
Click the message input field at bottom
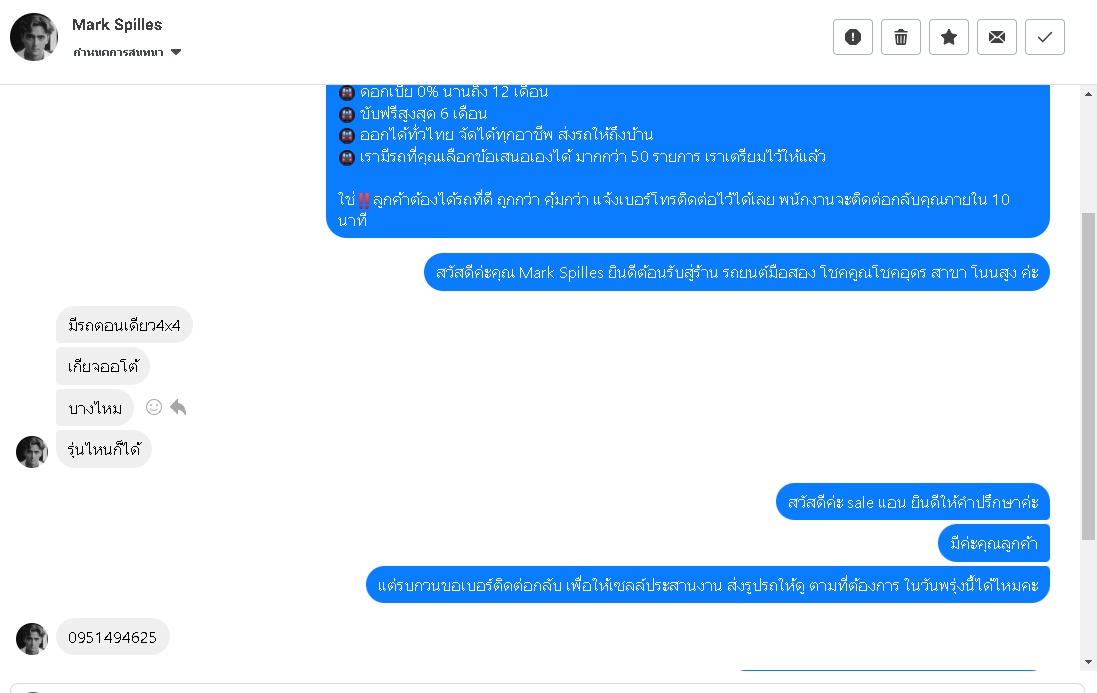[547, 688]
